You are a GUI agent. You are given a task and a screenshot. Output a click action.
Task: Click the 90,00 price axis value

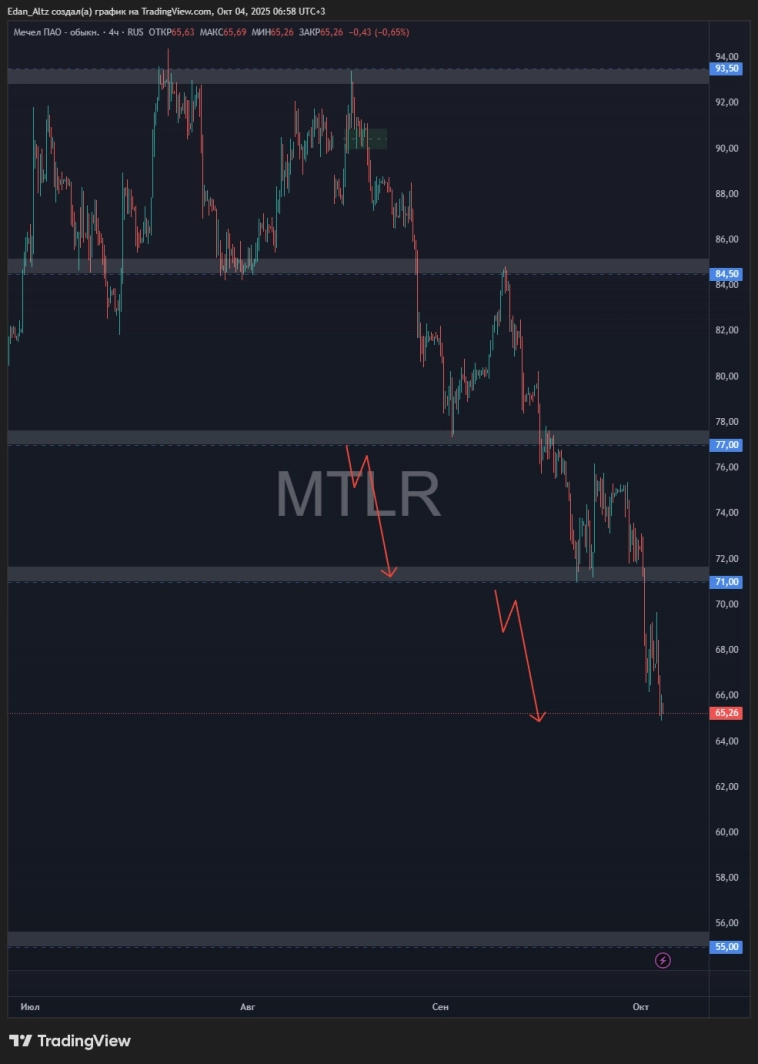[727, 148]
